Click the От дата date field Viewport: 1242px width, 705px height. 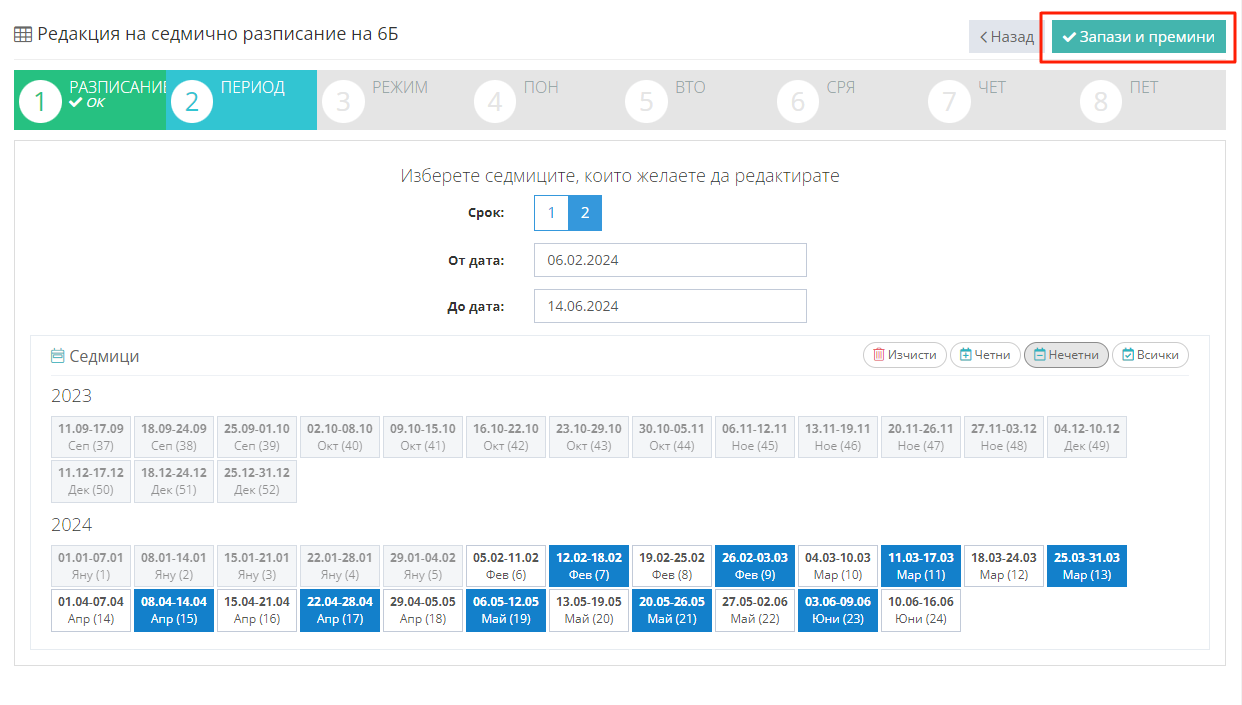pos(670,260)
